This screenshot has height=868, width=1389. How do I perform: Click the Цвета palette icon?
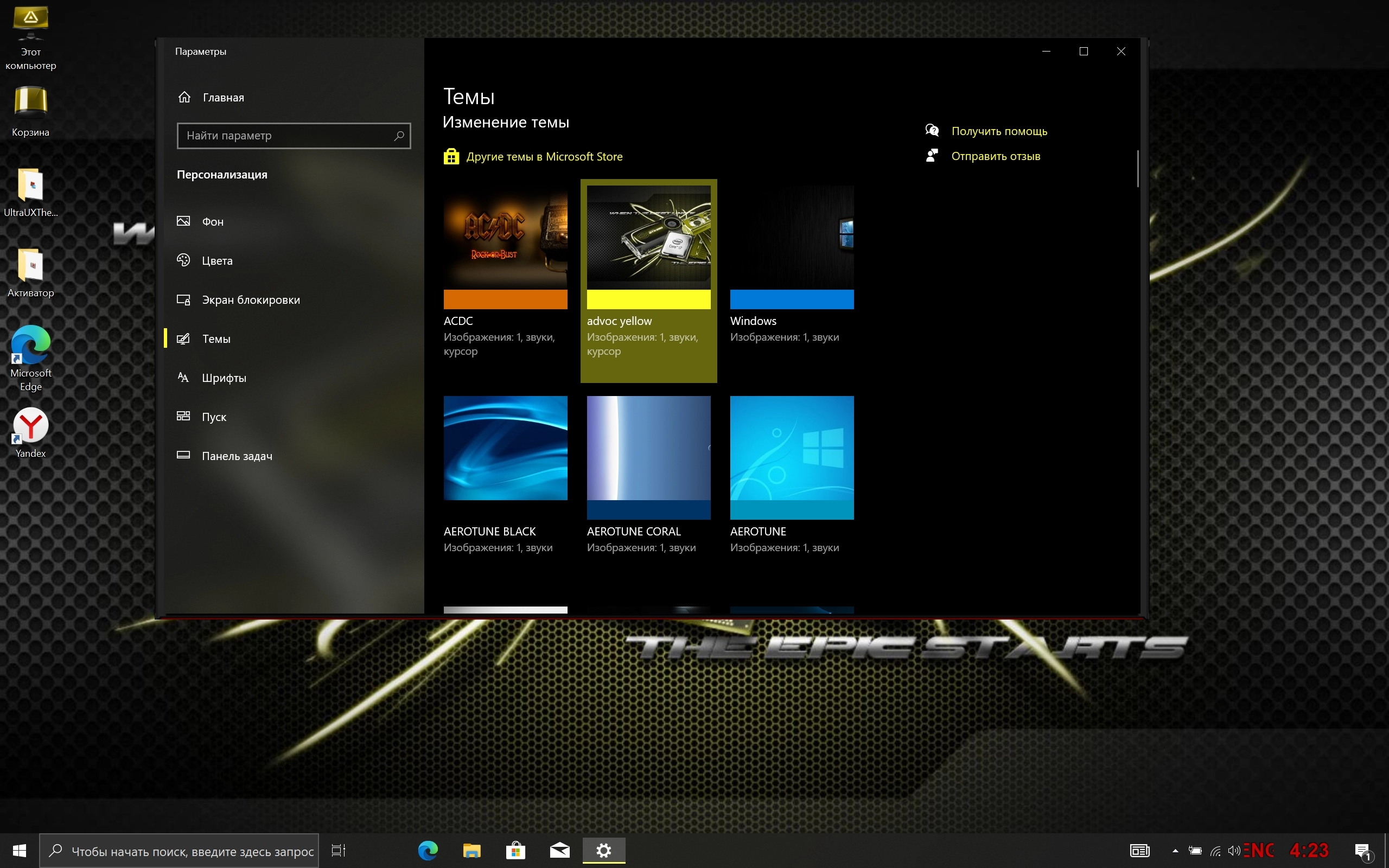click(x=183, y=260)
